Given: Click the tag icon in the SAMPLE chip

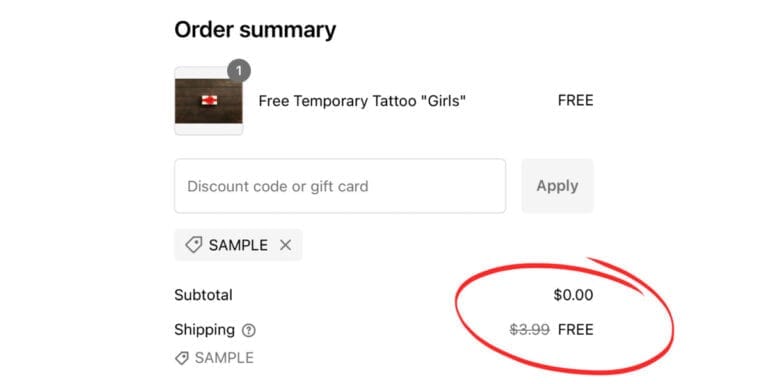Looking at the screenshot, I should click(x=193, y=245).
